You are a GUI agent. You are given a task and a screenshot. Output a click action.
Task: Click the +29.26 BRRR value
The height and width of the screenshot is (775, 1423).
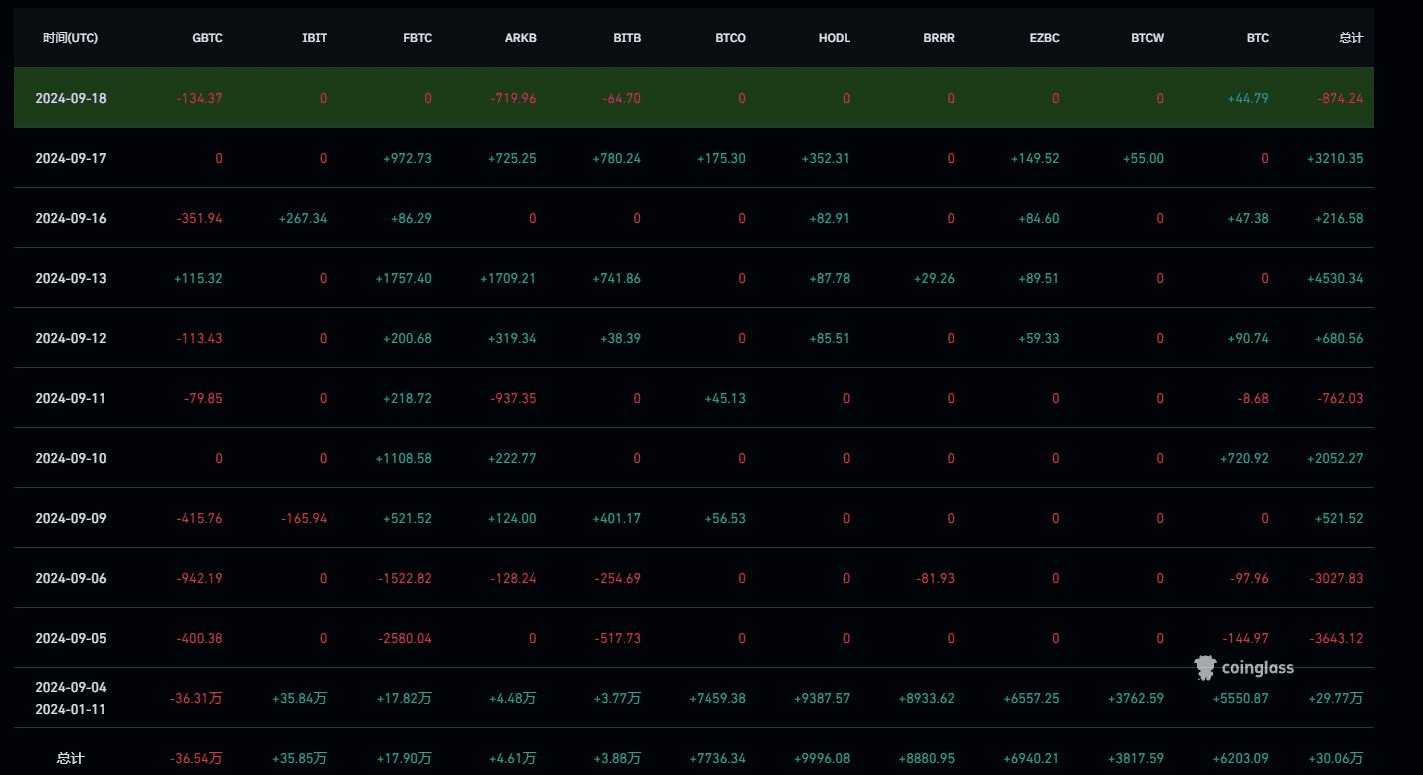(x=934, y=278)
